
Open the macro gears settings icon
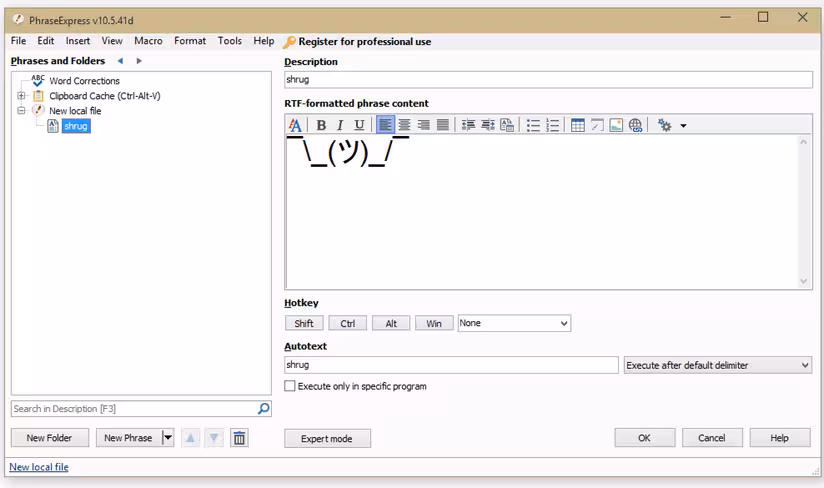point(664,125)
